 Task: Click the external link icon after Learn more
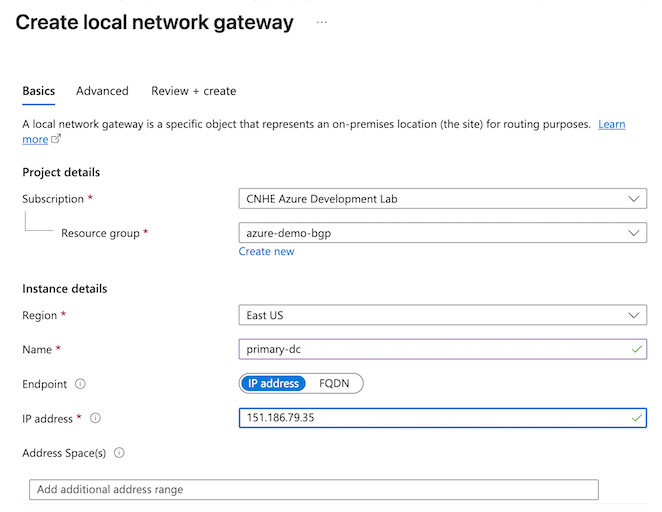point(56,138)
